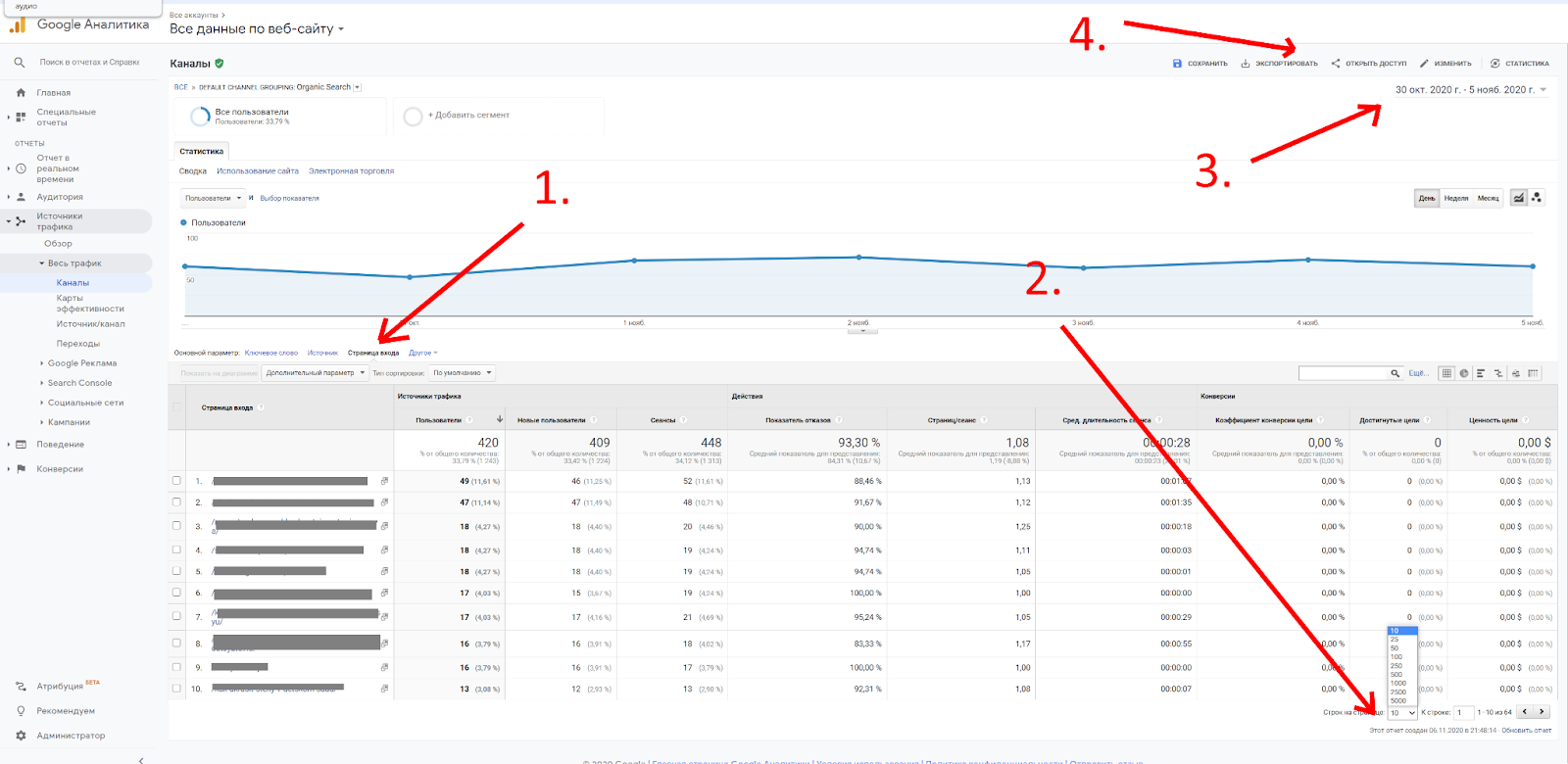Click the Главная home icon

pos(21,93)
